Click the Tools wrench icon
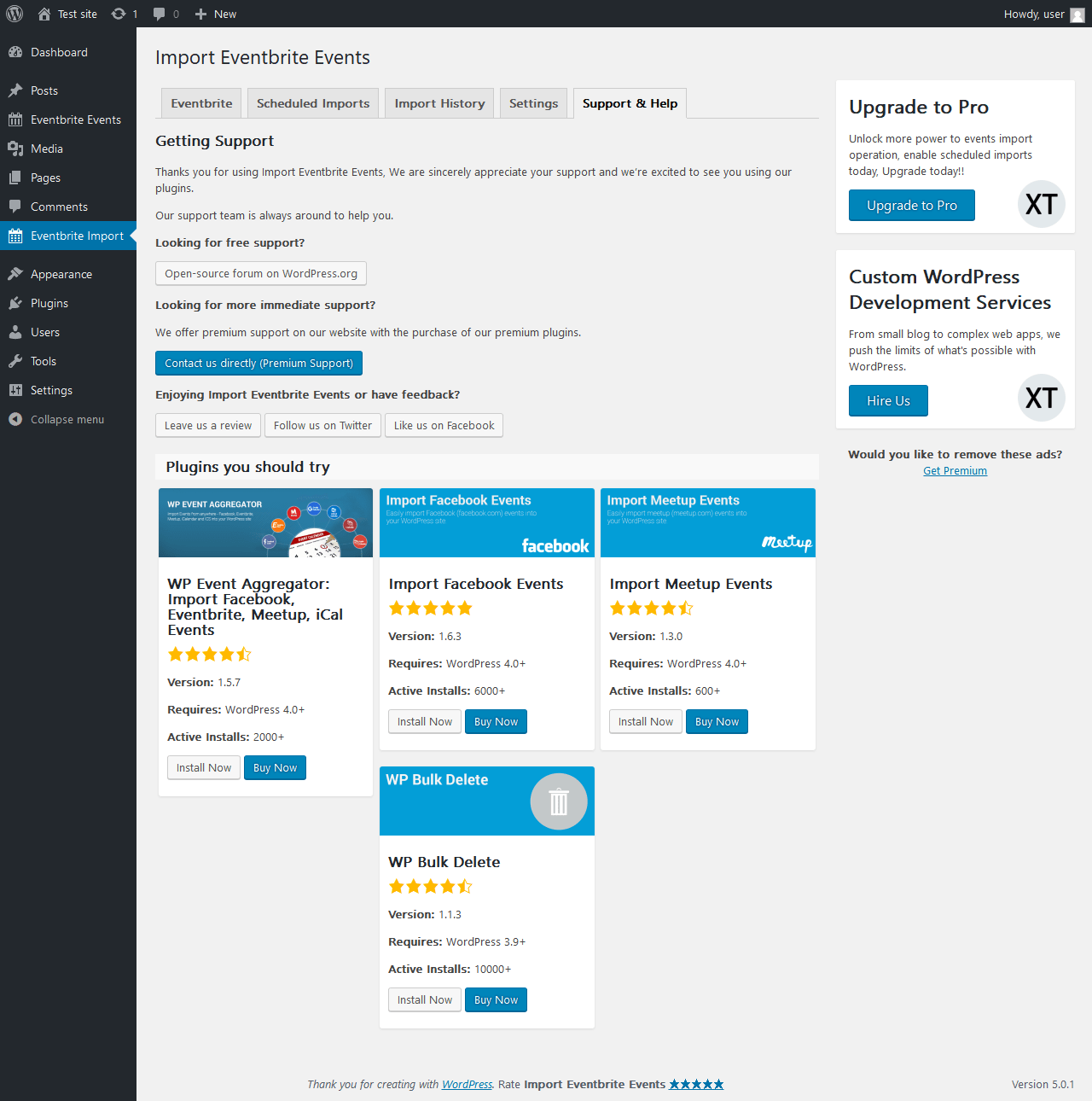 (15, 361)
